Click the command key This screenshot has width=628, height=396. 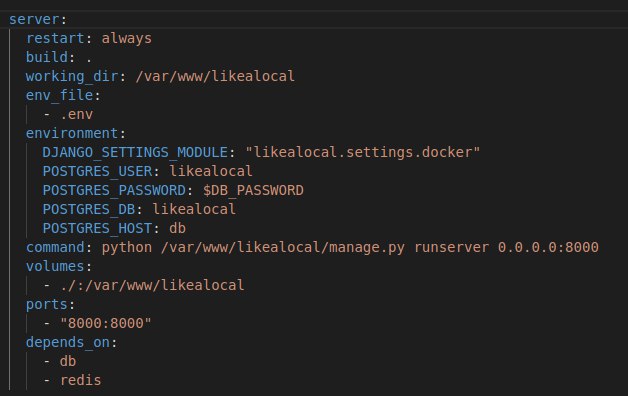coord(55,247)
